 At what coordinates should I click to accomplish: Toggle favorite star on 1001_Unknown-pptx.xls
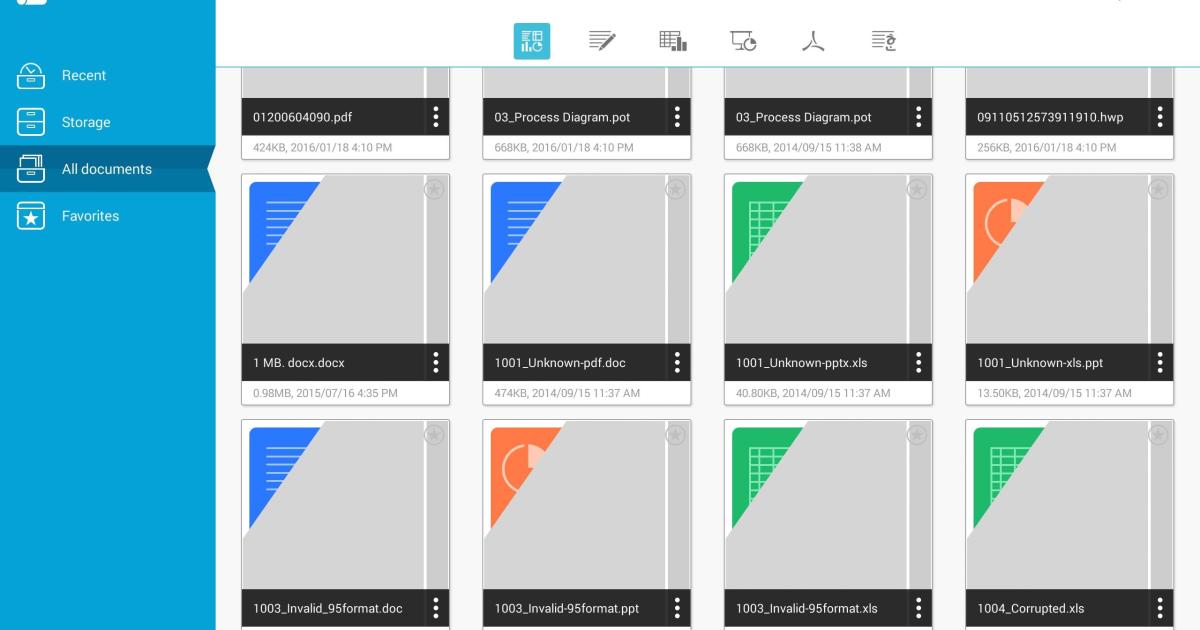click(917, 189)
